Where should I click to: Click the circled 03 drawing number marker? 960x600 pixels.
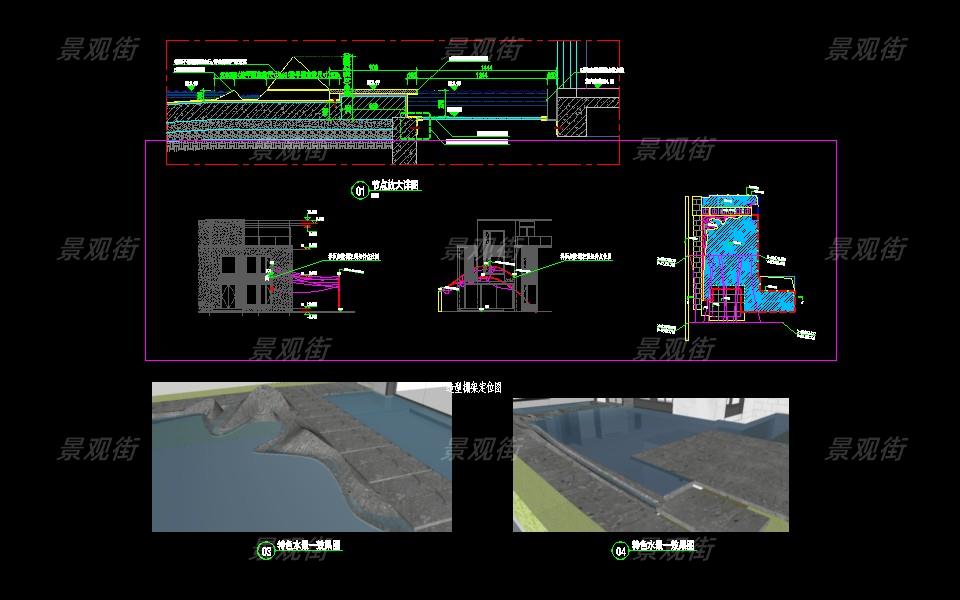tap(266, 551)
